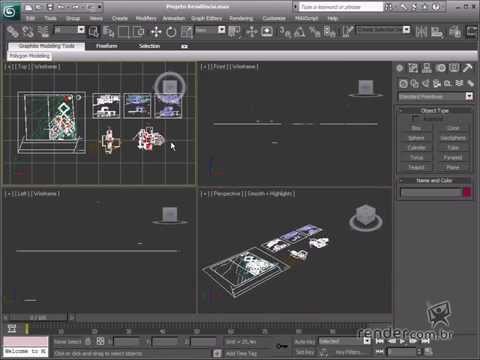
Task: Click the GeoSphere primitive button
Action: coord(453,138)
